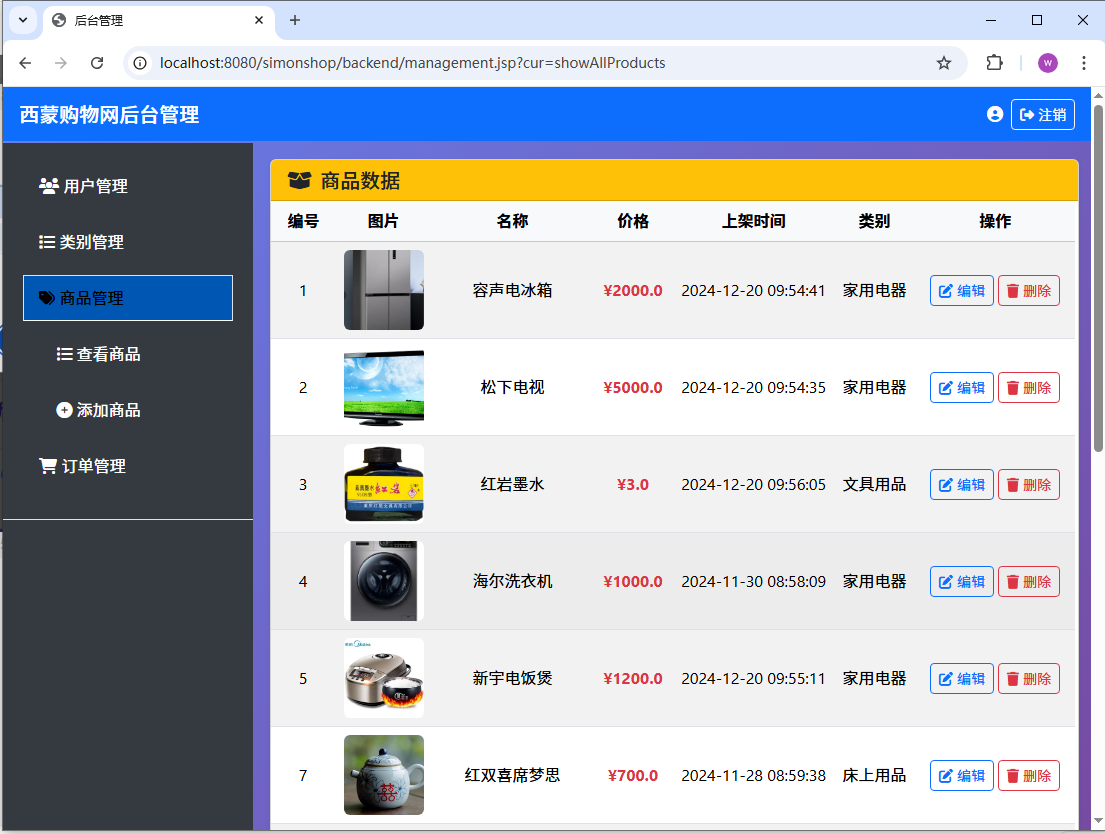Delete the 红双喜席梦思 product
1105x834 pixels.
click(x=1029, y=775)
